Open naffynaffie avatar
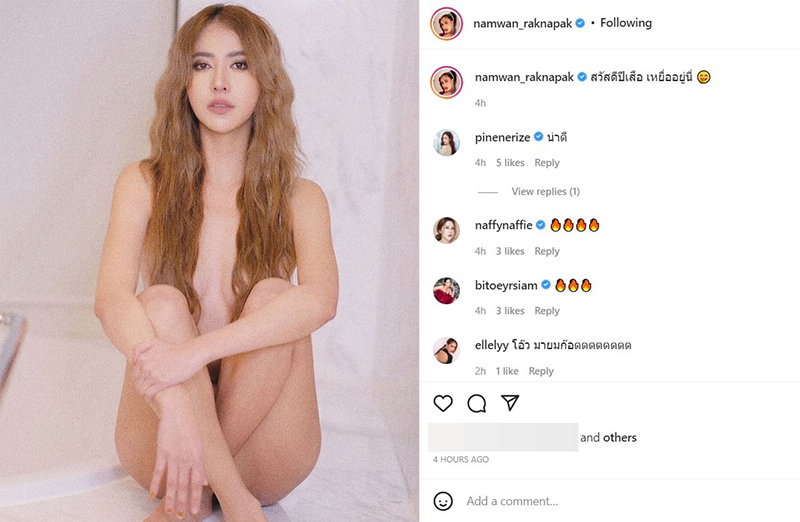Viewport: 800px width, 522px height. (446, 231)
